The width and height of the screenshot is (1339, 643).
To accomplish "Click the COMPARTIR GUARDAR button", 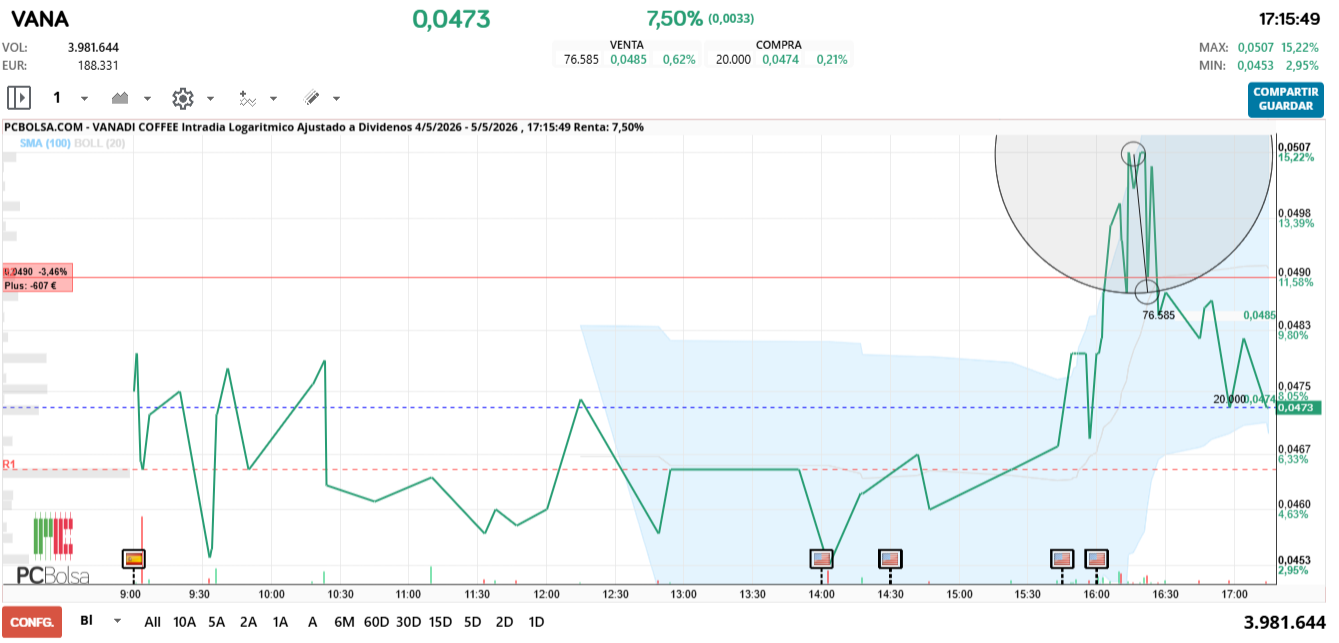I will 1286,99.
